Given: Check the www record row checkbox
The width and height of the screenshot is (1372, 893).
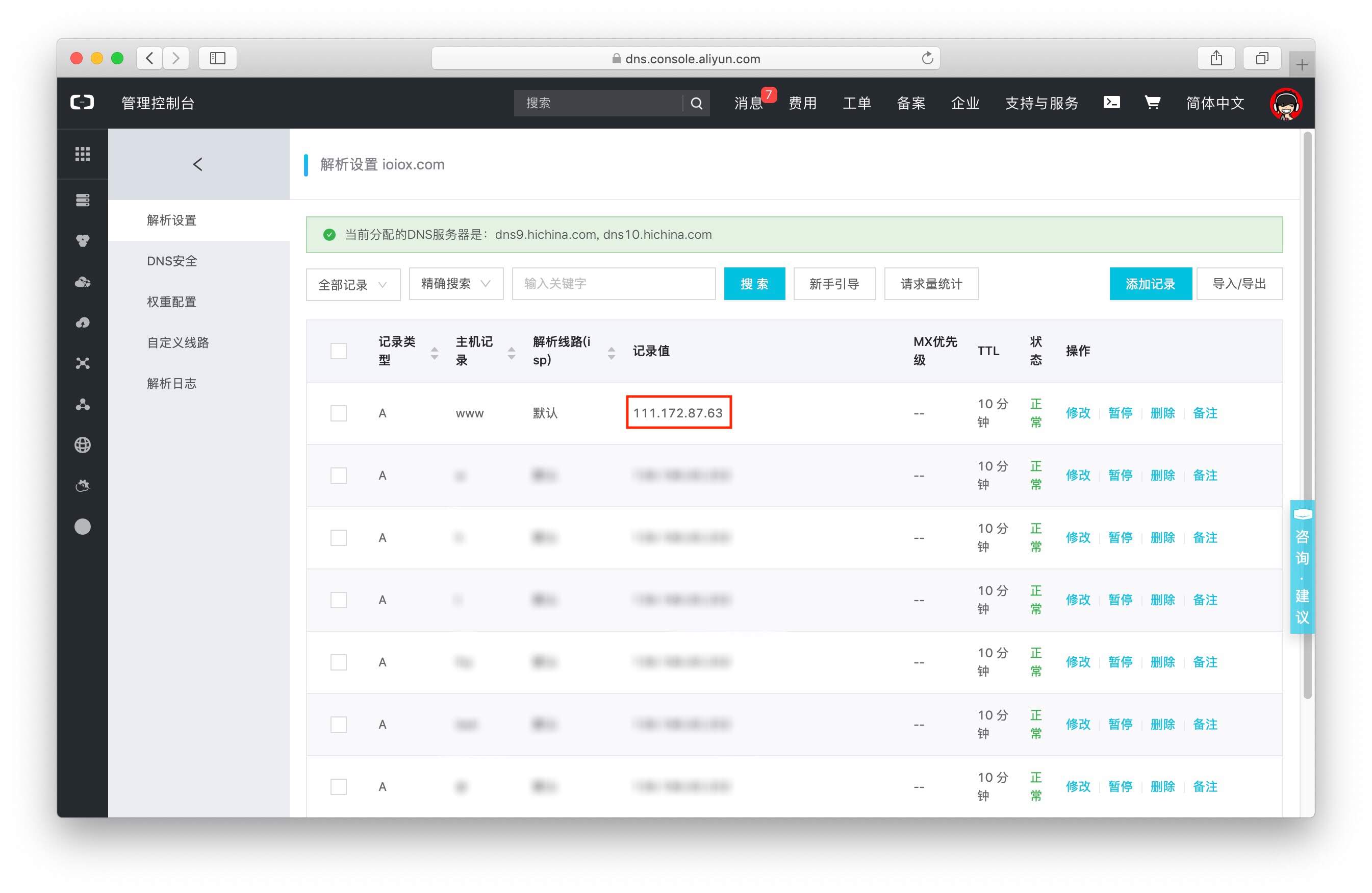Looking at the screenshot, I should click(x=338, y=413).
